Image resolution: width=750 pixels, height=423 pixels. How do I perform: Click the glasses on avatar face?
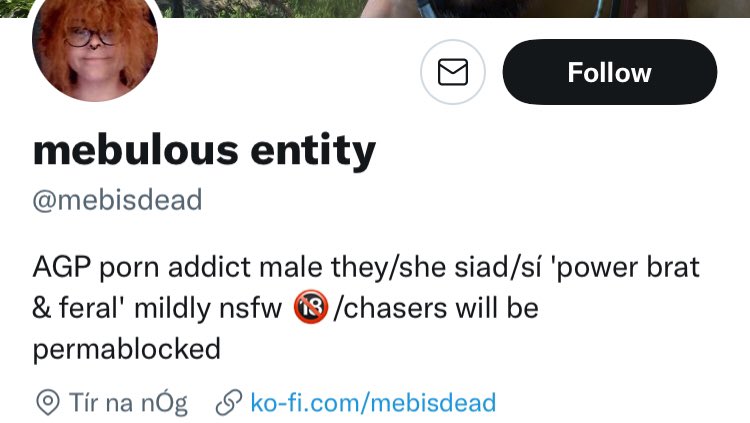coord(89,37)
